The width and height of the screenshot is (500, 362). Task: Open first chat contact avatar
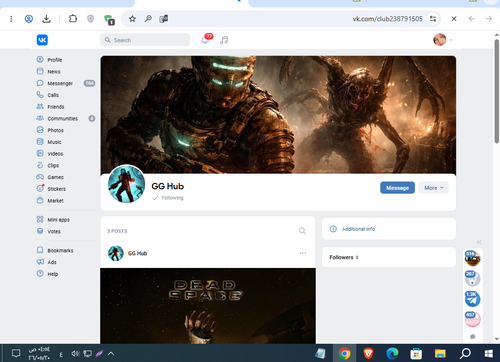point(472,258)
